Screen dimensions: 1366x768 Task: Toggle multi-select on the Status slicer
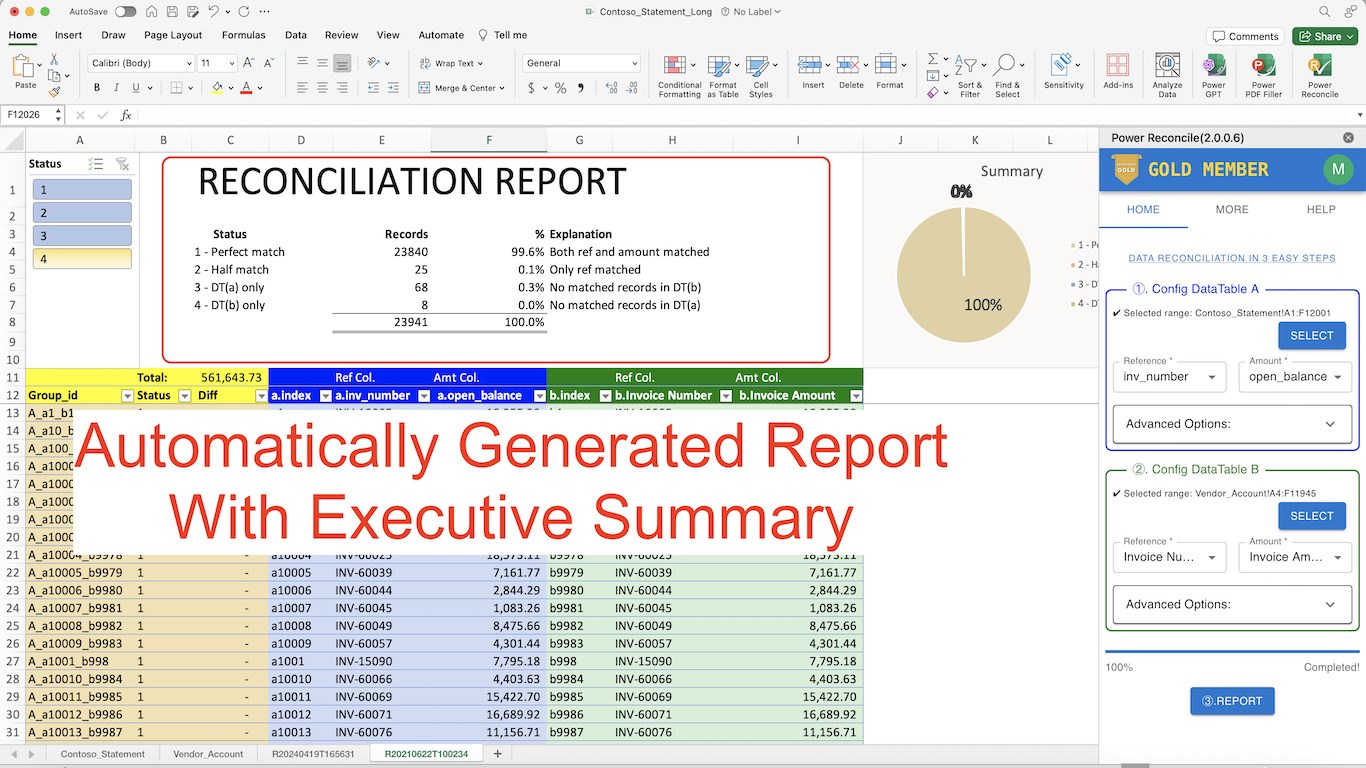click(x=96, y=164)
